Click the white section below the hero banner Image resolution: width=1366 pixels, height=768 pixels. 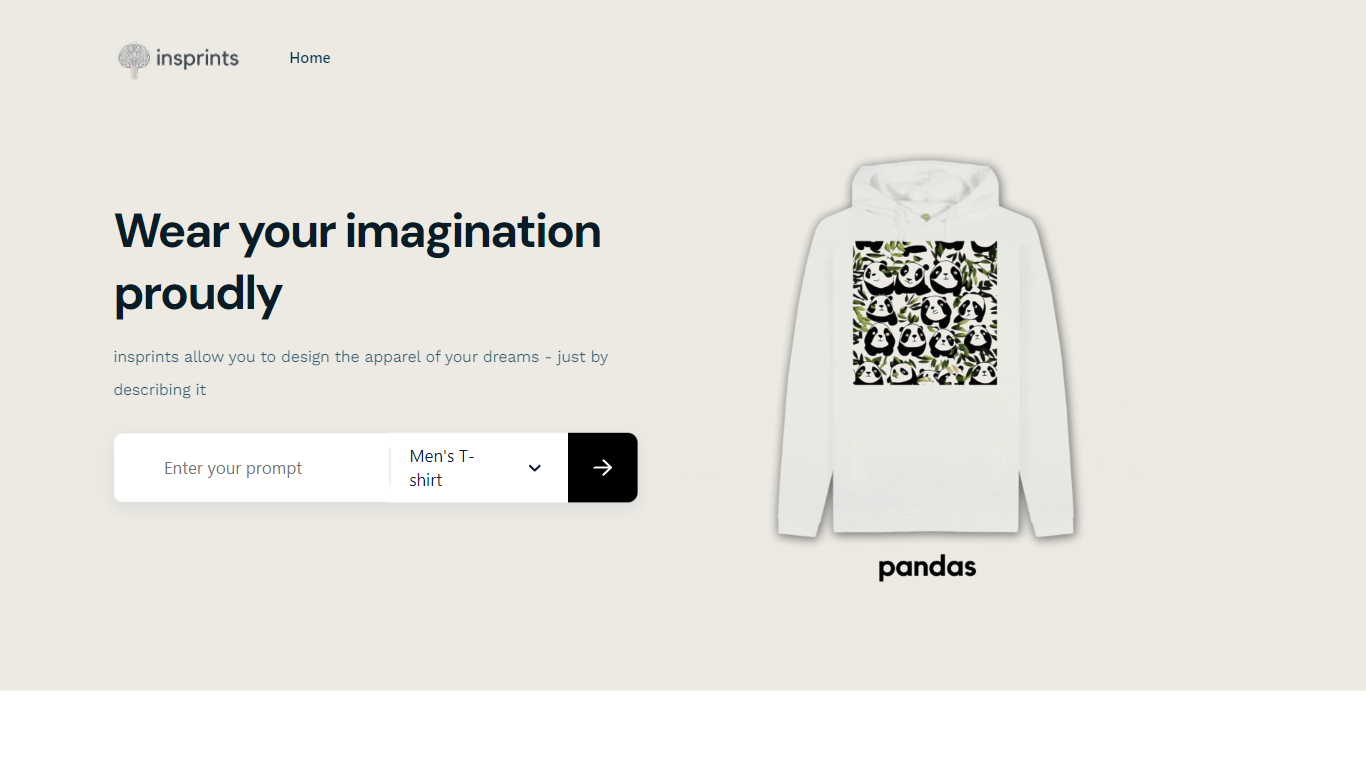tap(683, 729)
